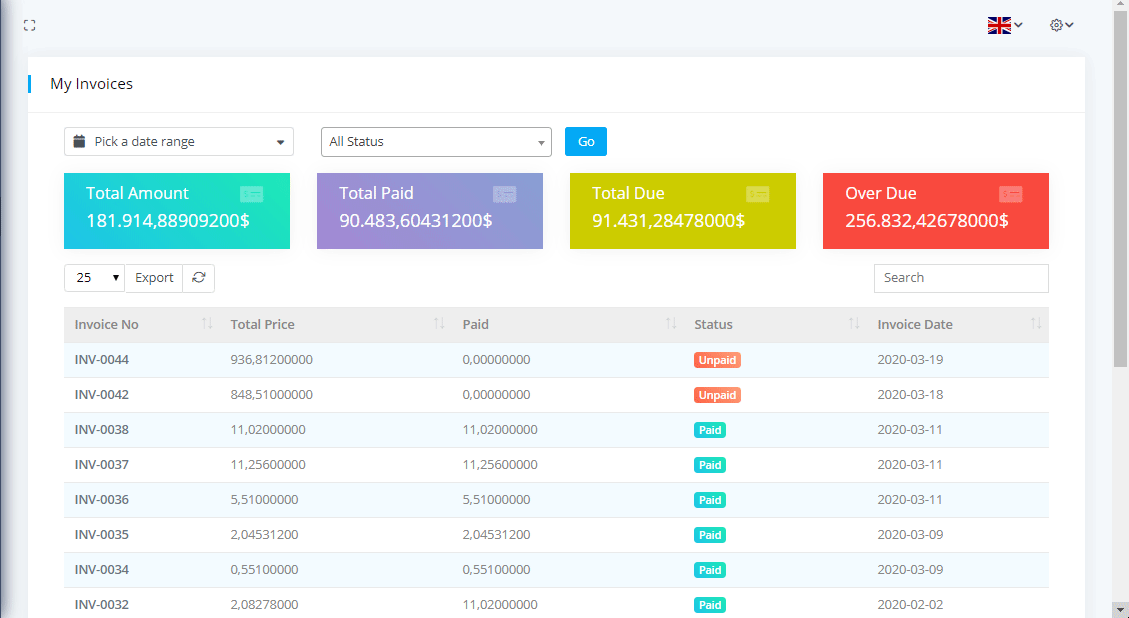Click the Total Paid card icon

click(x=505, y=194)
